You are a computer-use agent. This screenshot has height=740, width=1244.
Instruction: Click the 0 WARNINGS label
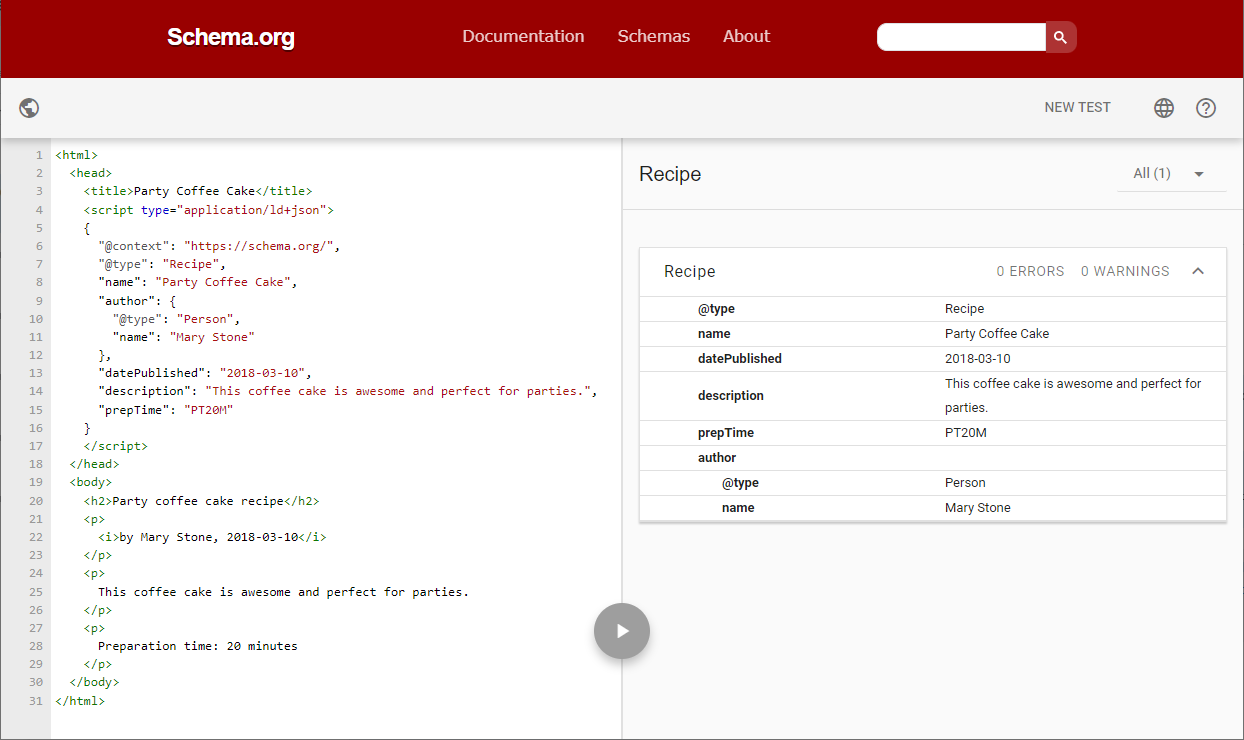coord(1124,271)
